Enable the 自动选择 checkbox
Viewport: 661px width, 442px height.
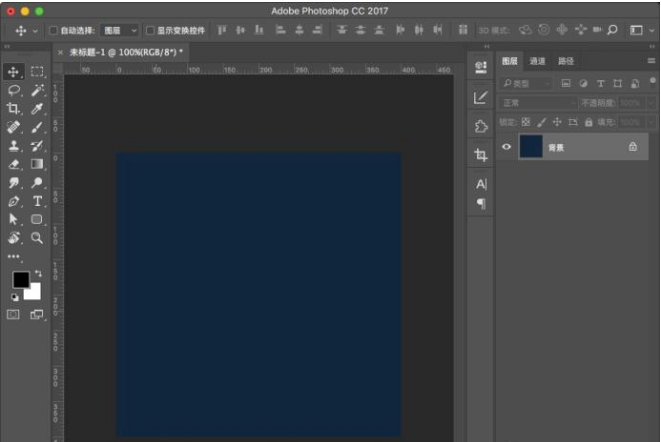[53, 31]
